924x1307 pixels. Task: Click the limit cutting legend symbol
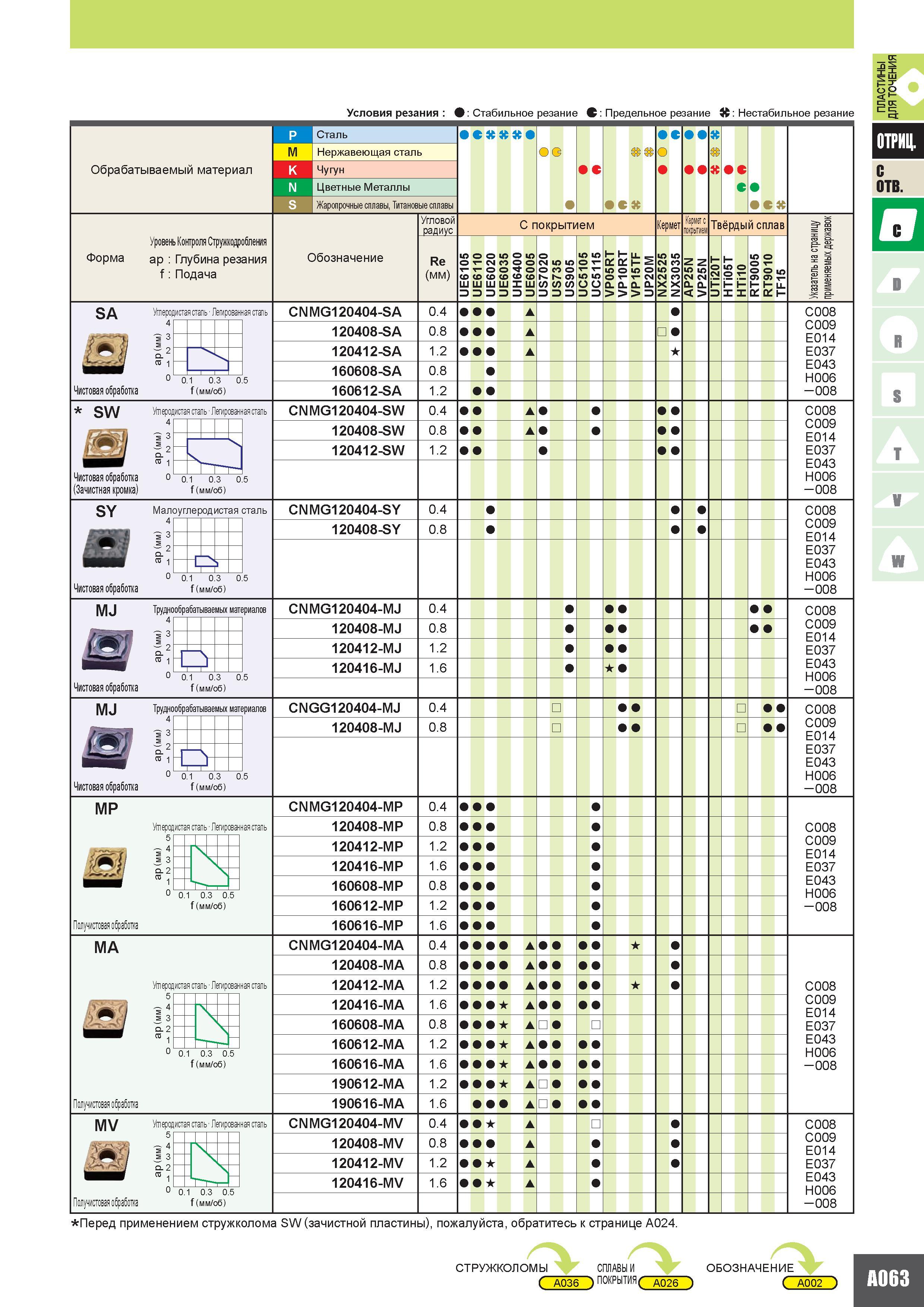592,113
